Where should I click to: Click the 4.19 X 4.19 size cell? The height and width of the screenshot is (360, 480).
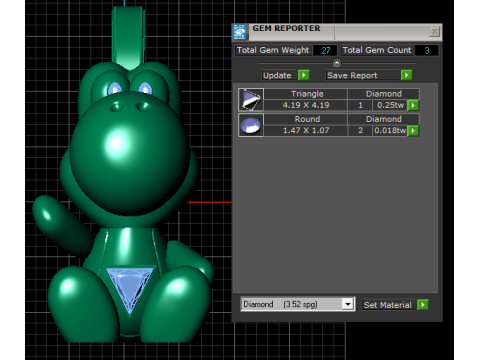click(306, 105)
